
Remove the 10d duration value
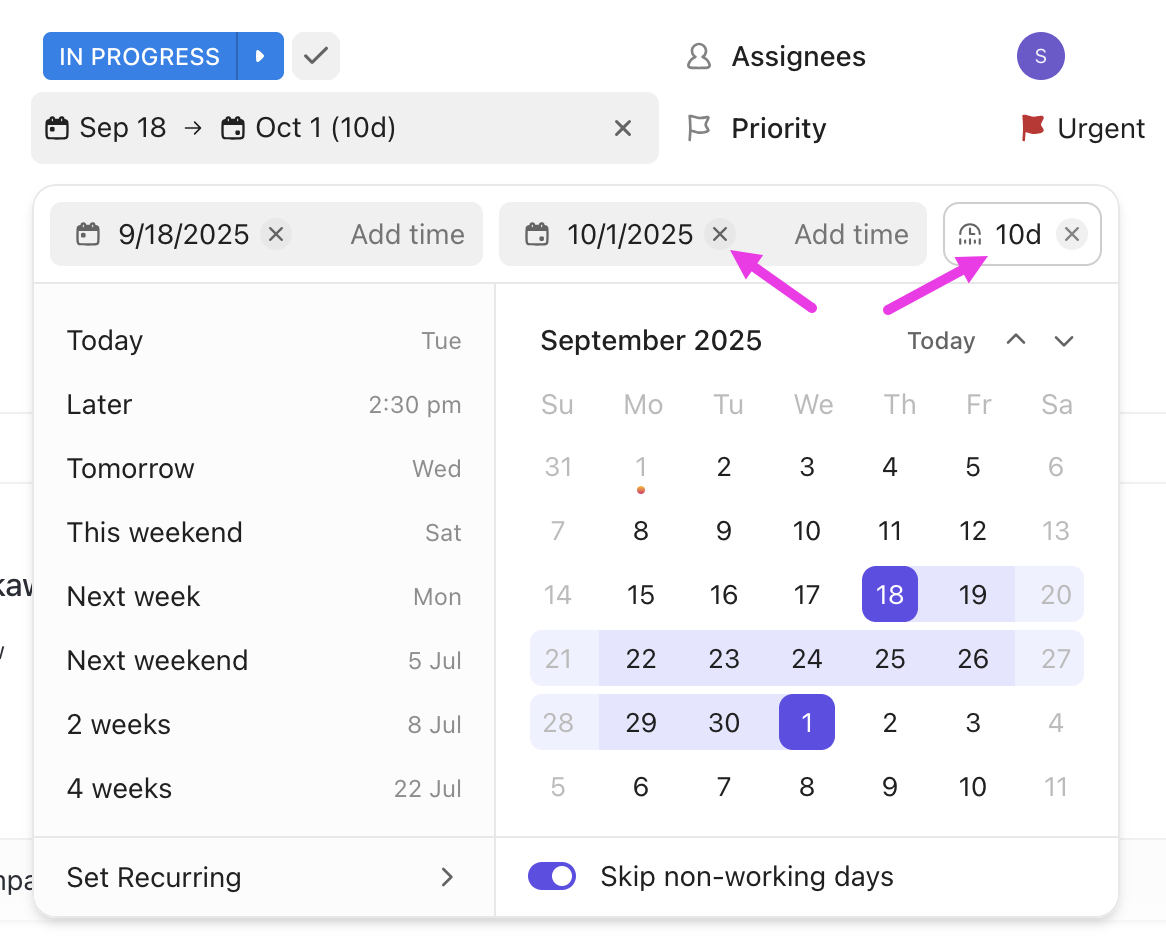click(1071, 234)
